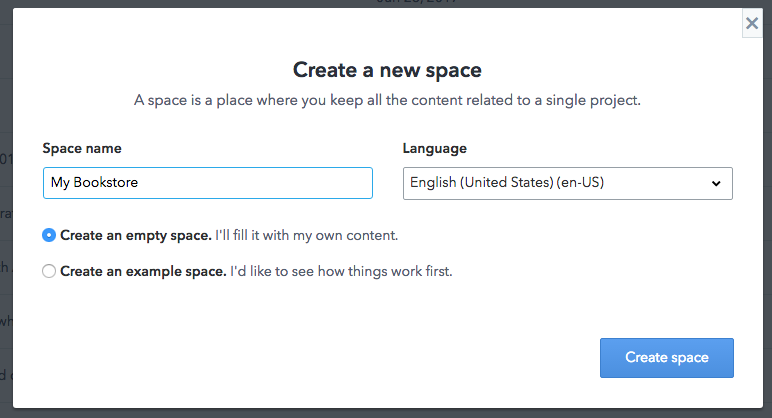Click the 'Create a new space' heading
The height and width of the screenshot is (418, 772).
[x=387, y=70]
